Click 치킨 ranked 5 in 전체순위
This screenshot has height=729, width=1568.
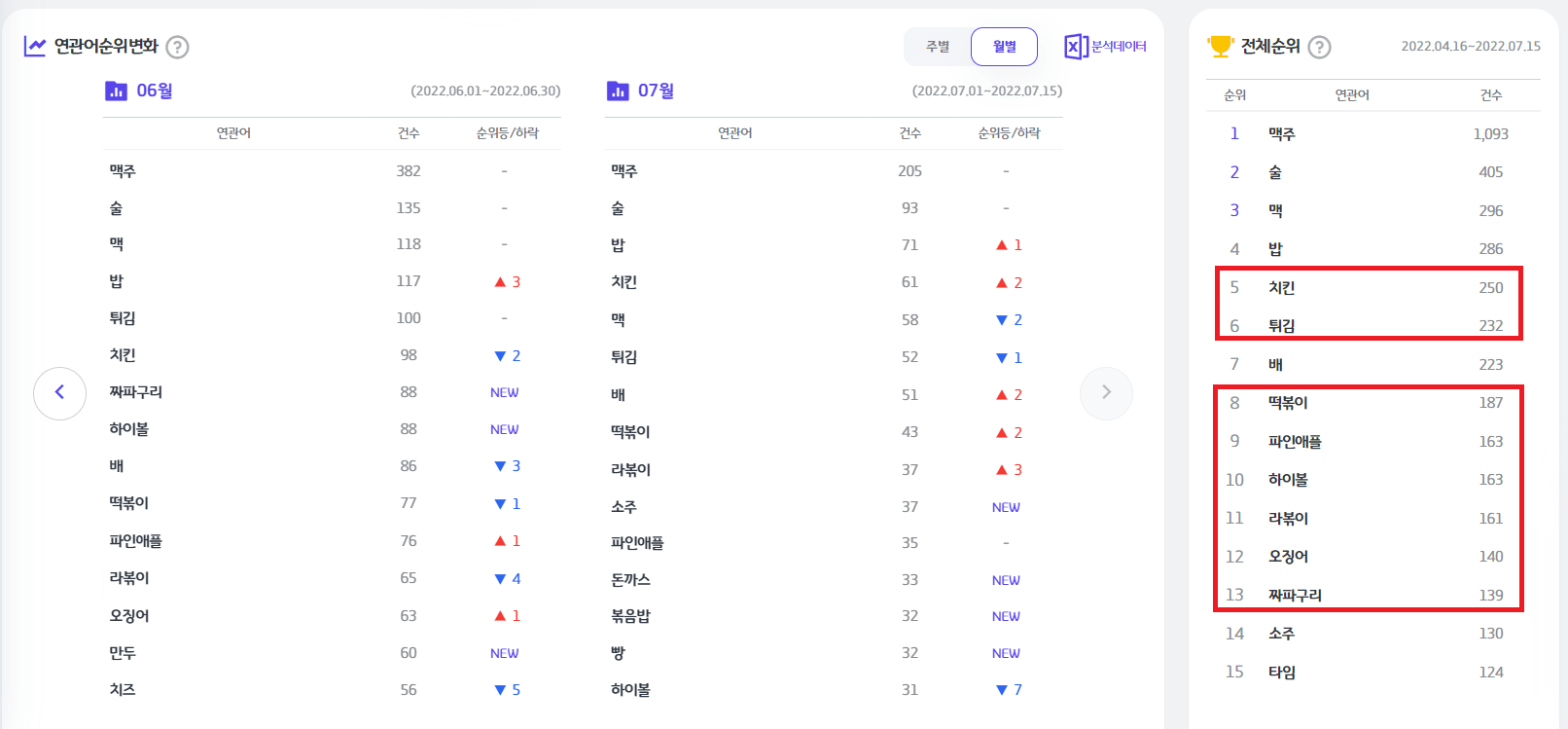pyautogui.click(x=1282, y=288)
